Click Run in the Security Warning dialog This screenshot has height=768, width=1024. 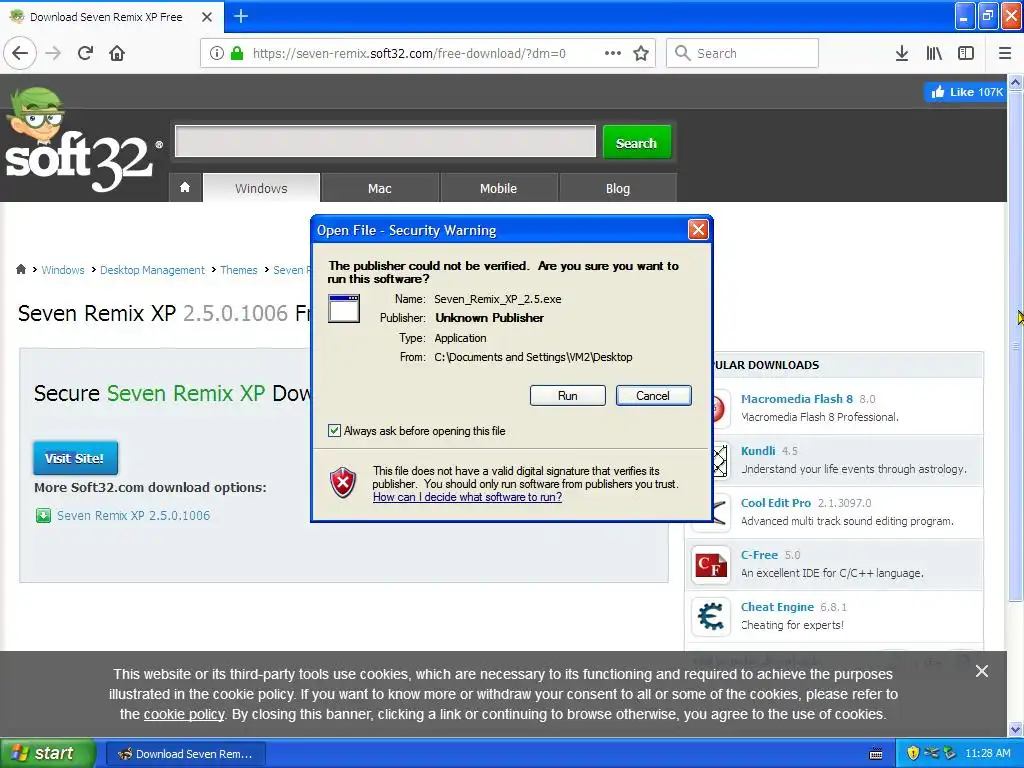click(568, 396)
